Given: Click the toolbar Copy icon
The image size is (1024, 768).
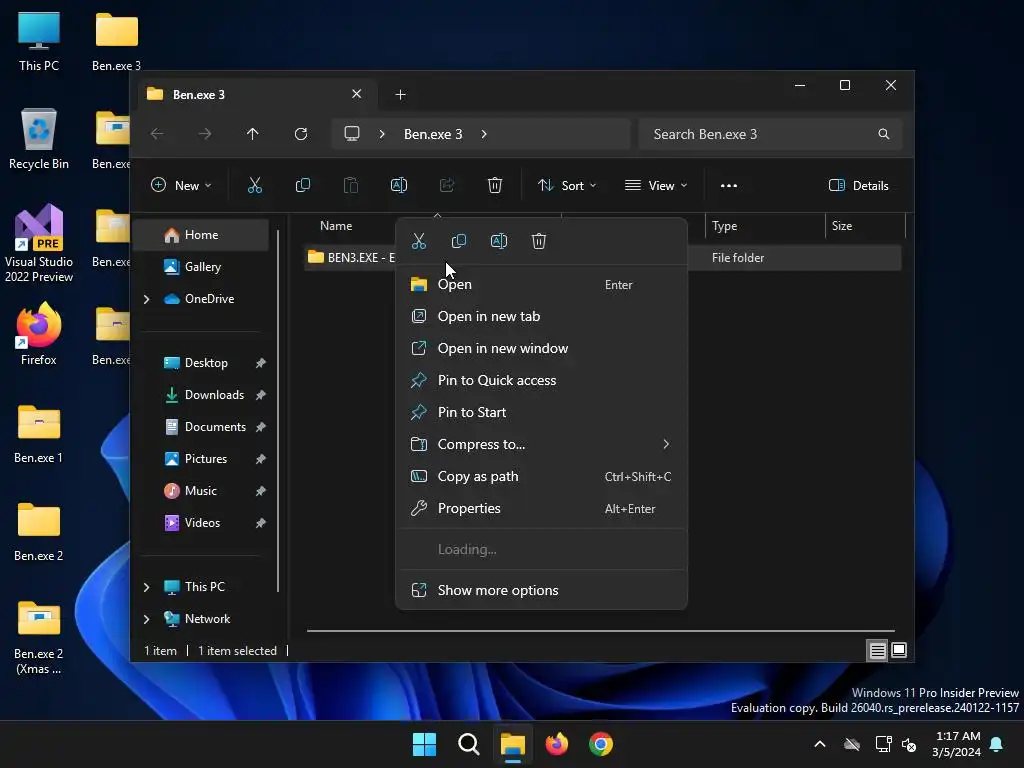Looking at the screenshot, I should pos(302,185).
